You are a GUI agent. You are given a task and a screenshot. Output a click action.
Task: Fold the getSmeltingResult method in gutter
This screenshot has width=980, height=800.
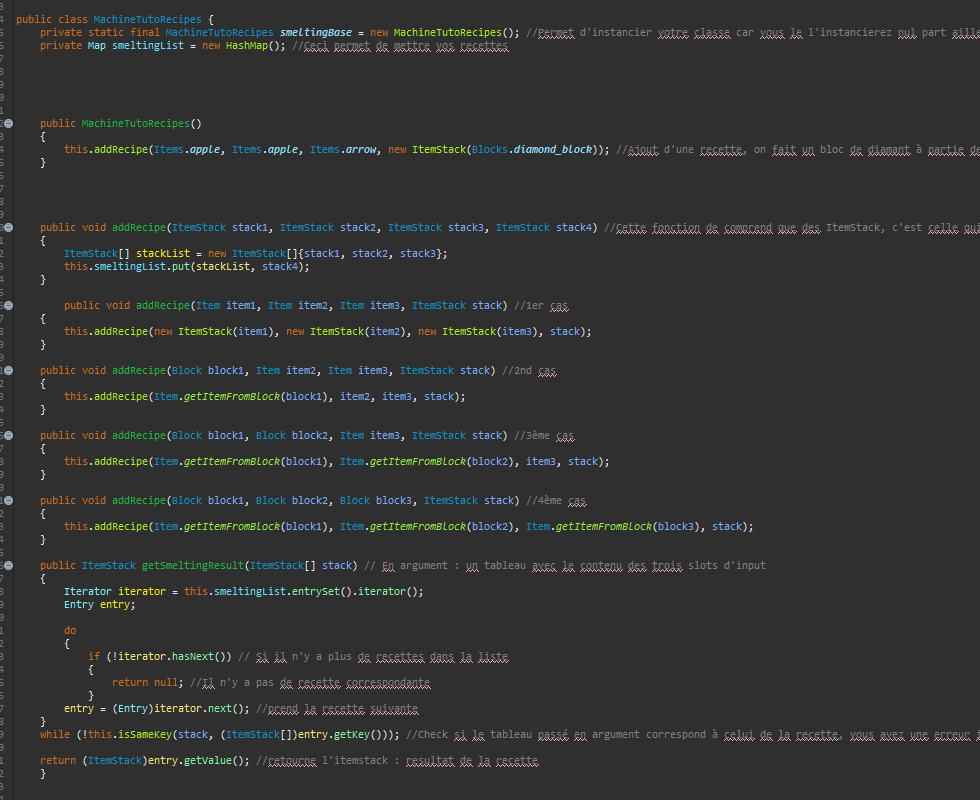coord(8,565)
